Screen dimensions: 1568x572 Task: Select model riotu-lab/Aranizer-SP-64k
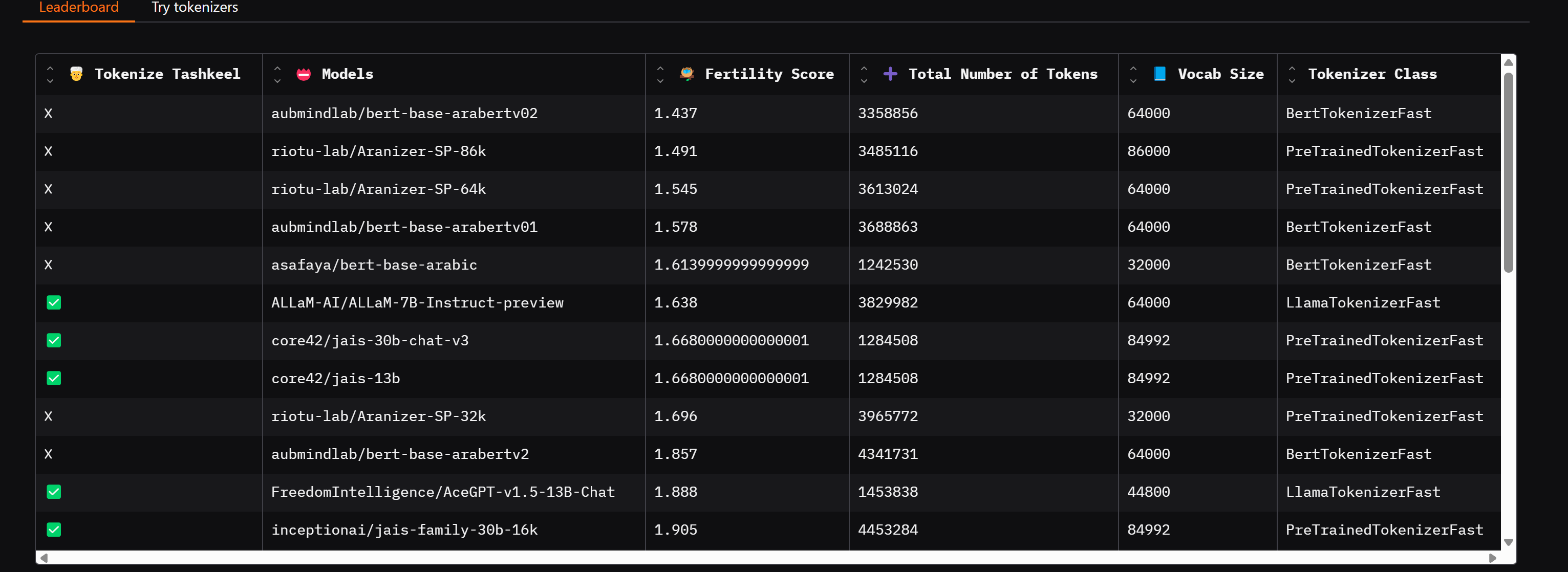point(379,189)
